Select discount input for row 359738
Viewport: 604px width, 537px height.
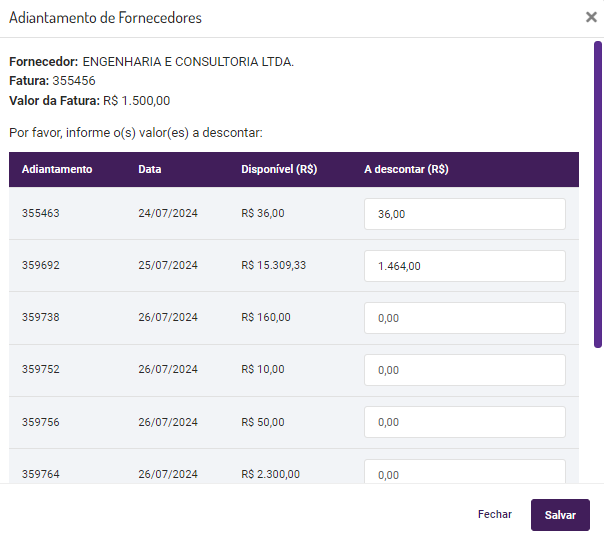pyautogui.click(x=465, y=318)
